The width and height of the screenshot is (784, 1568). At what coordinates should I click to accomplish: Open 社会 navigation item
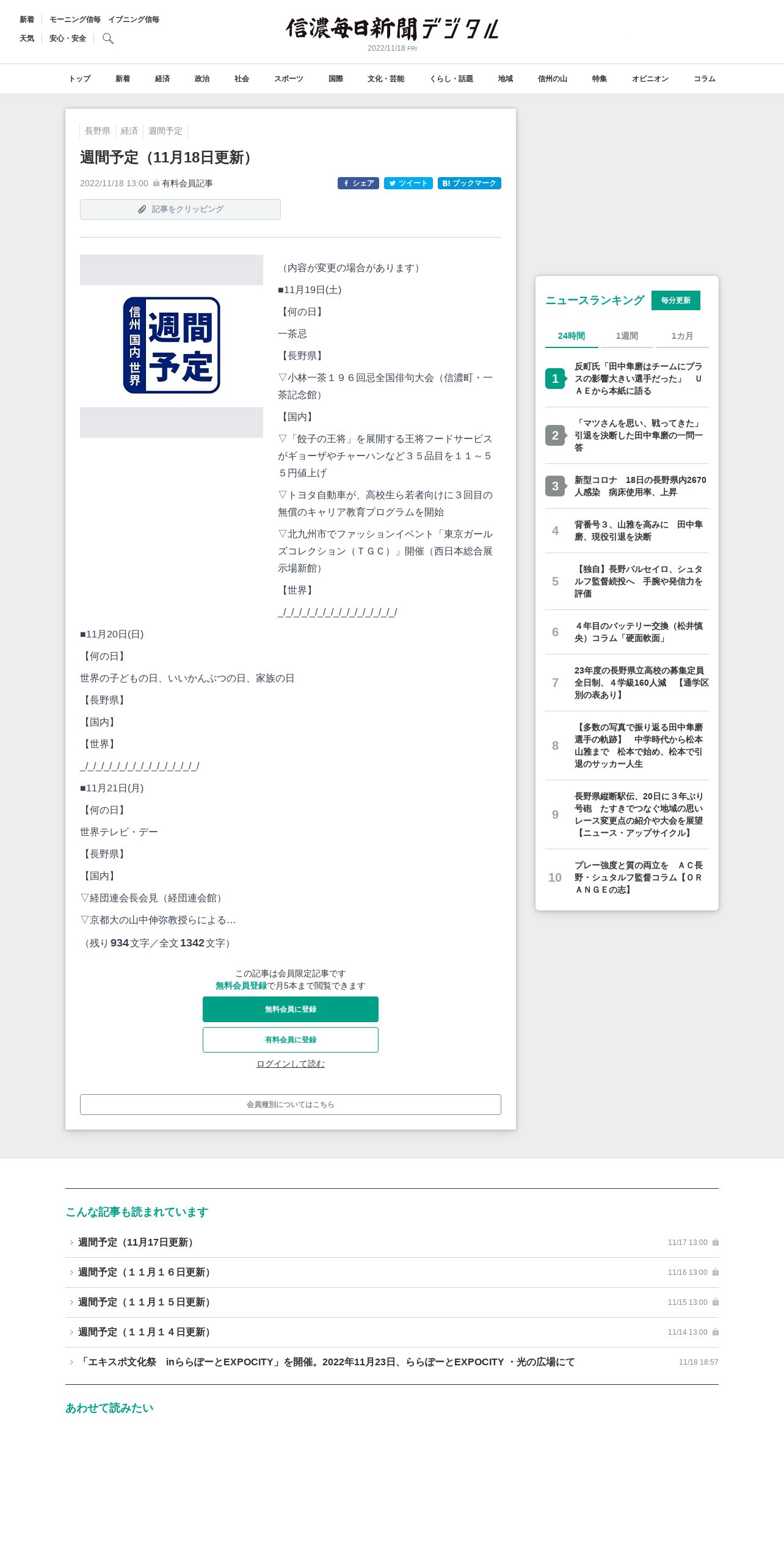pyautogui.click(x=242, y=79)
